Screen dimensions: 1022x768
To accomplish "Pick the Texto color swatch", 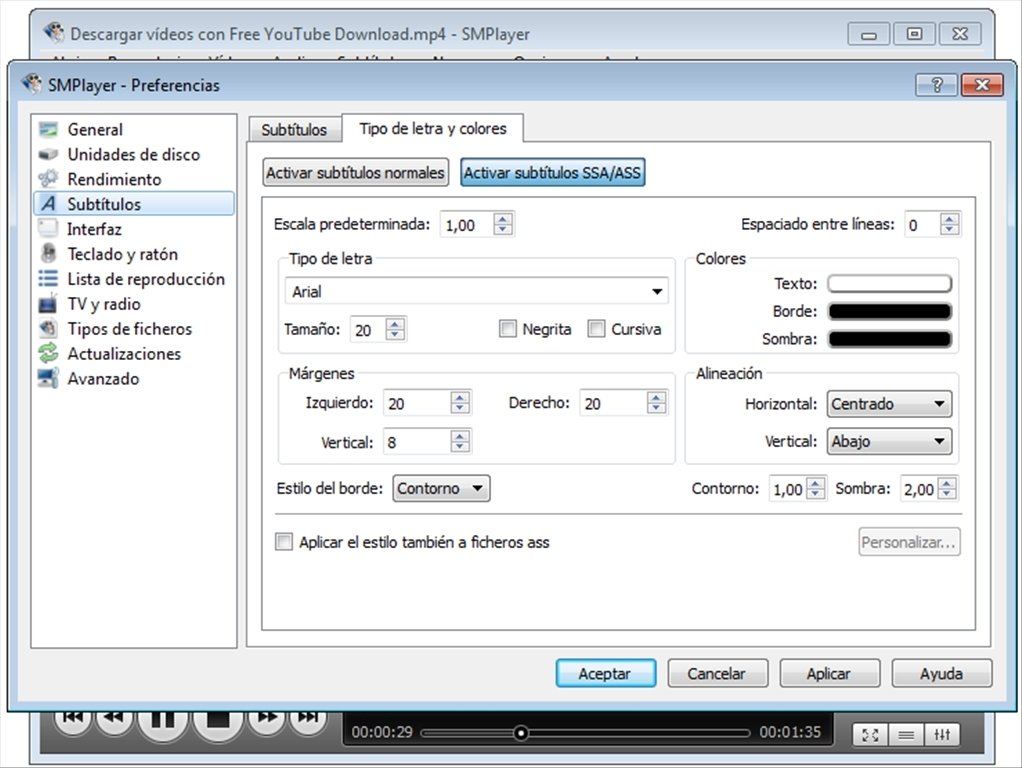I will [x=890, y=284].
